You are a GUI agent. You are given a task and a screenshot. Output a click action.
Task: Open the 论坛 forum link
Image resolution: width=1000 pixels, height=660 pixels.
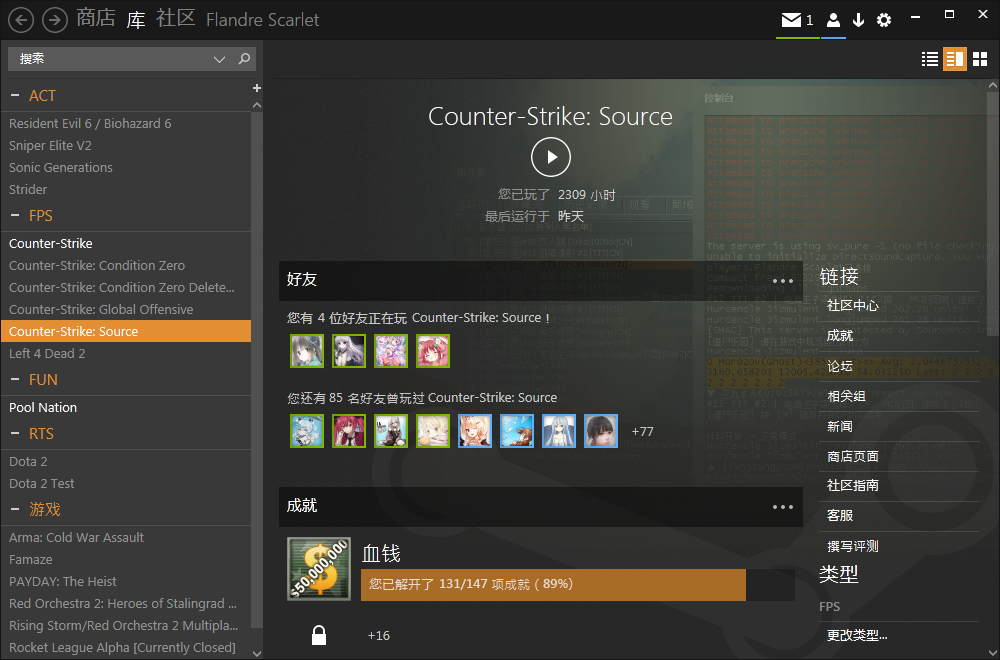(840, 366)
